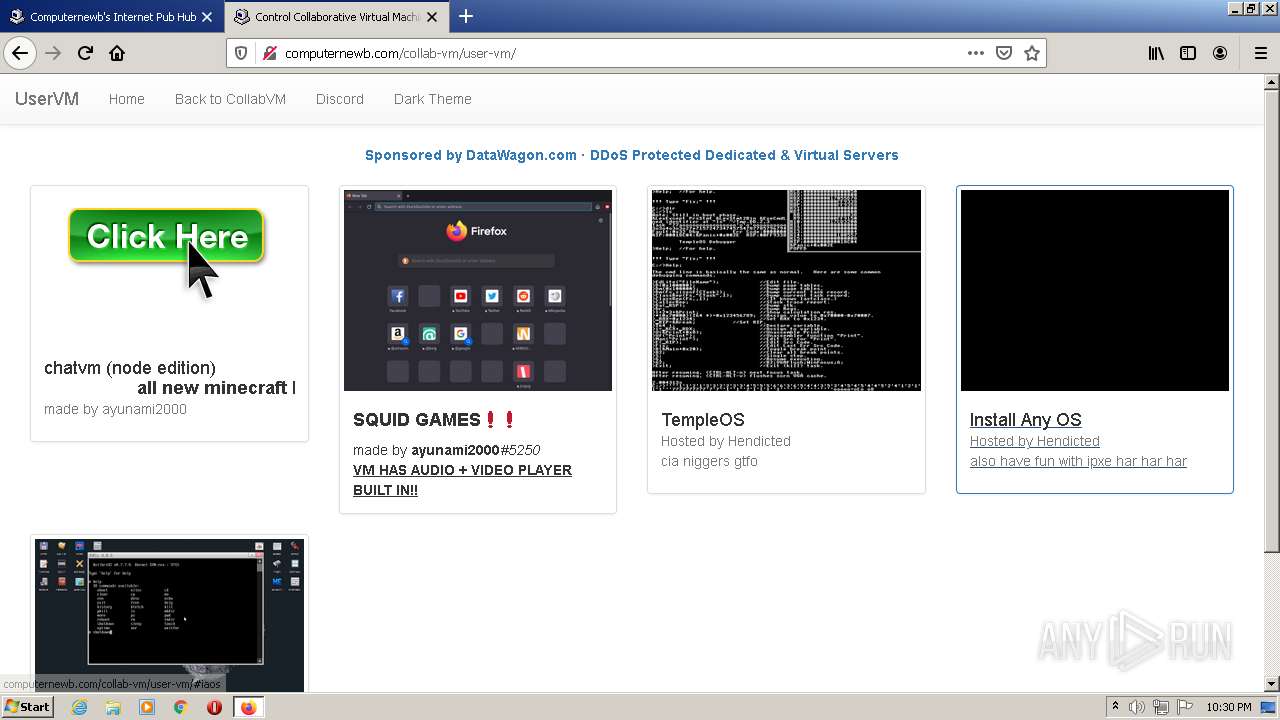1280x720 pixels.
Task: Open media player taskbar icon
Action: coord(147,707)
